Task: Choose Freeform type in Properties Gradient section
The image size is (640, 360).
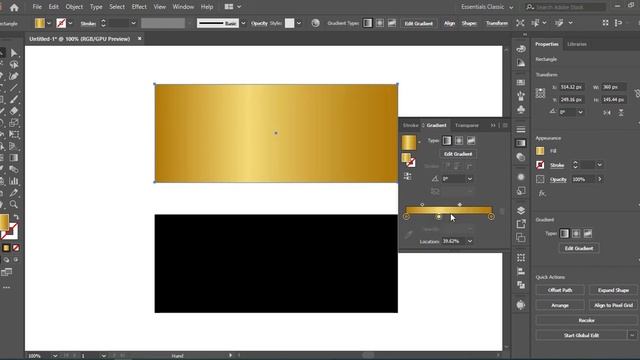Action: (588, 233)
